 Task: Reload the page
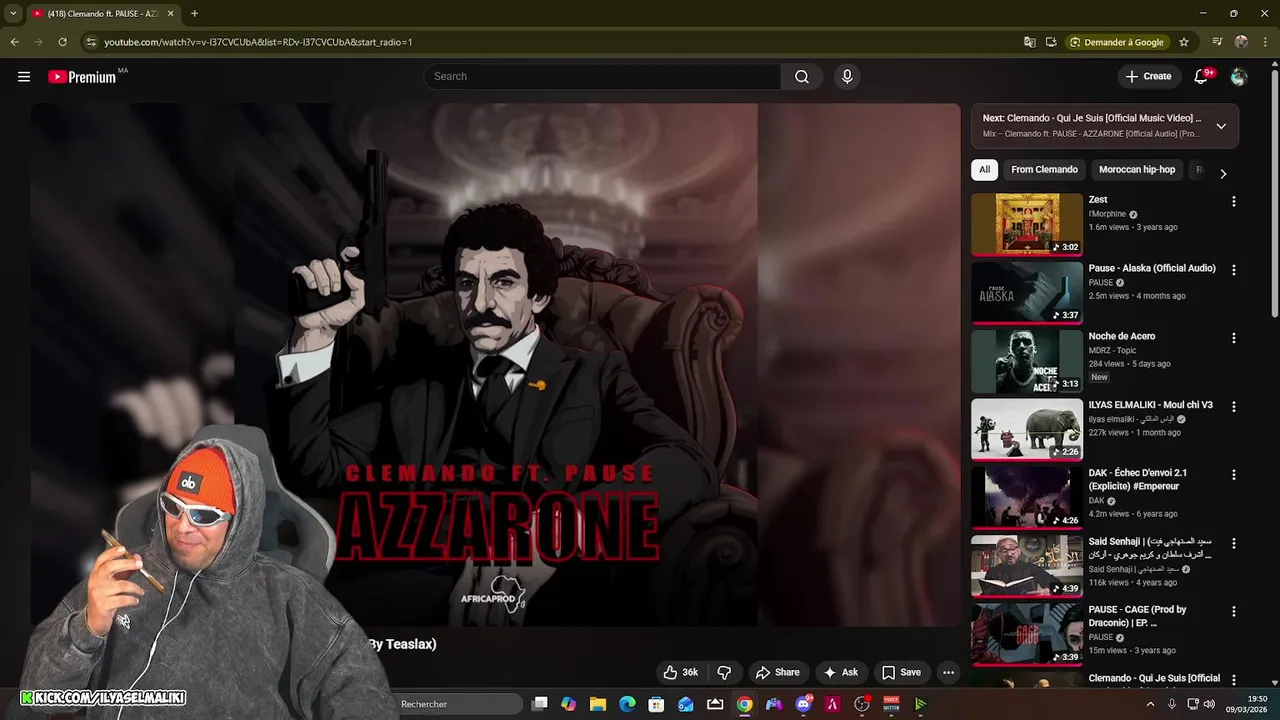tap(62, 42)
